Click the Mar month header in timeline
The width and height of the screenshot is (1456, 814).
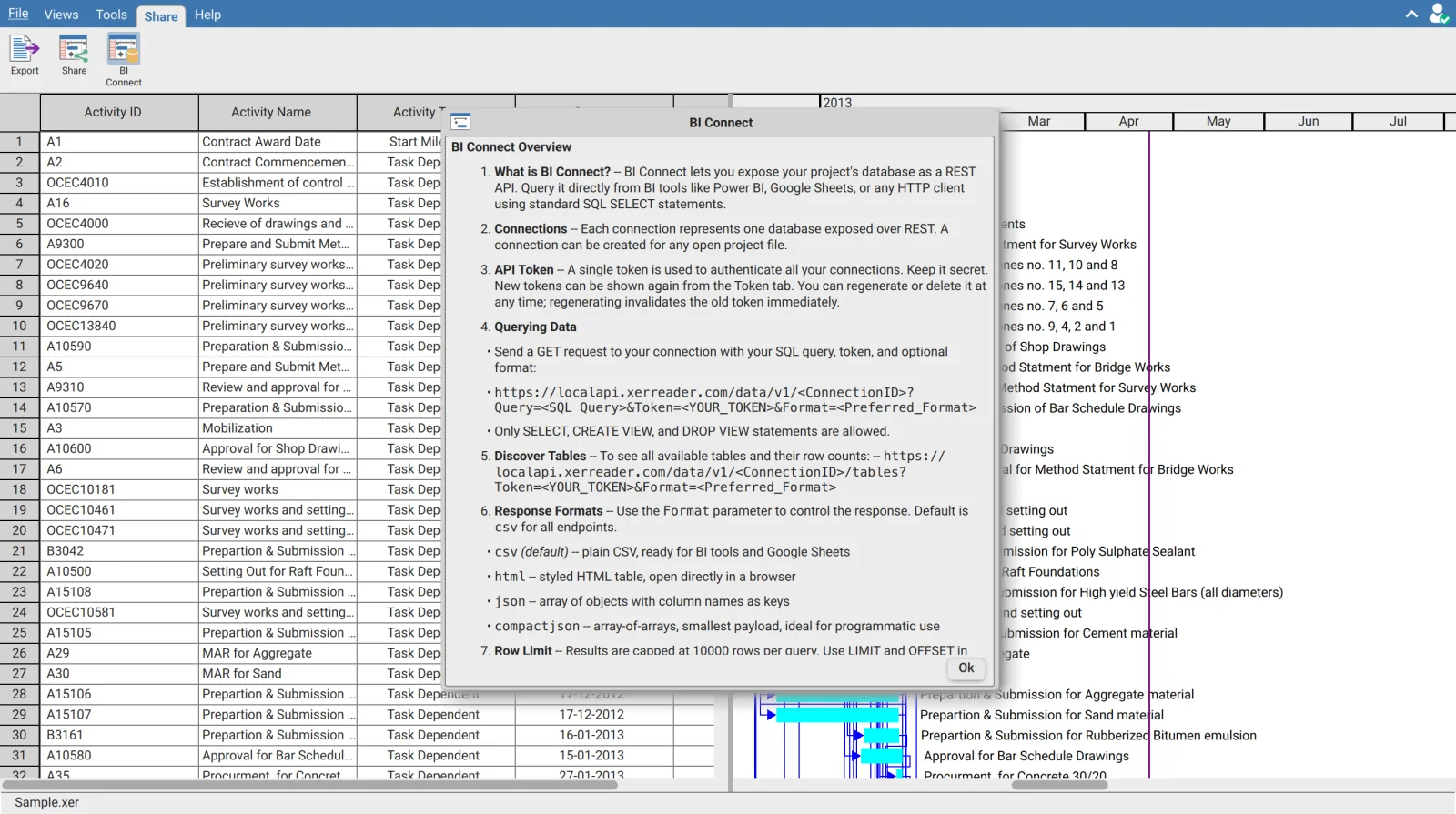(x=1041, y=121)
